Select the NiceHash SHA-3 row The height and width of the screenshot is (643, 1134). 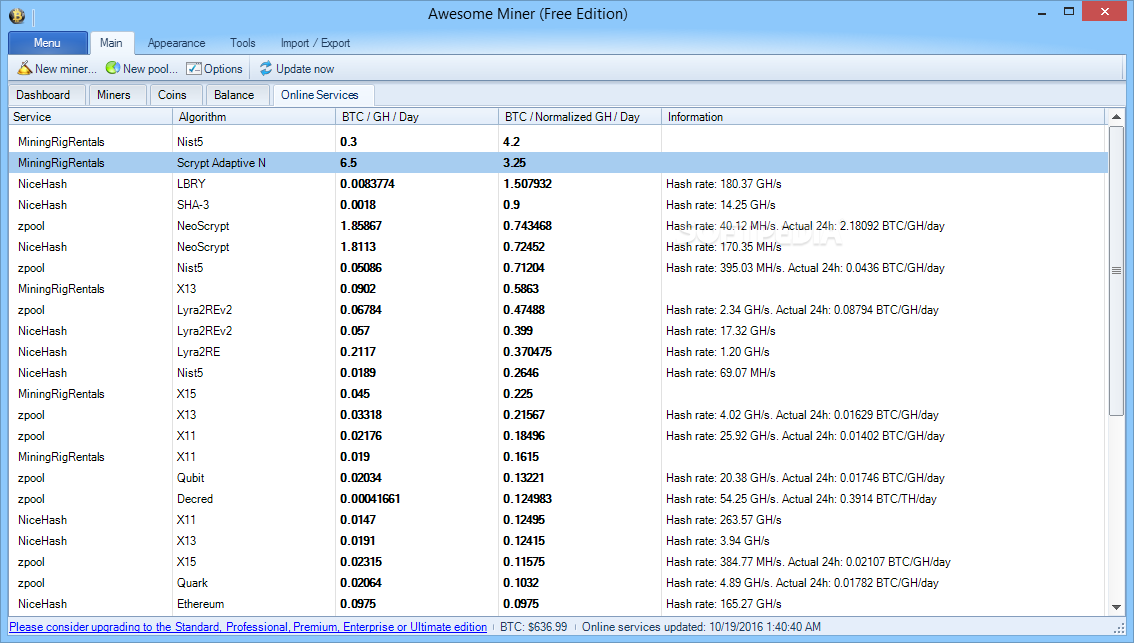pyautogui.click(x=558, y=205)
